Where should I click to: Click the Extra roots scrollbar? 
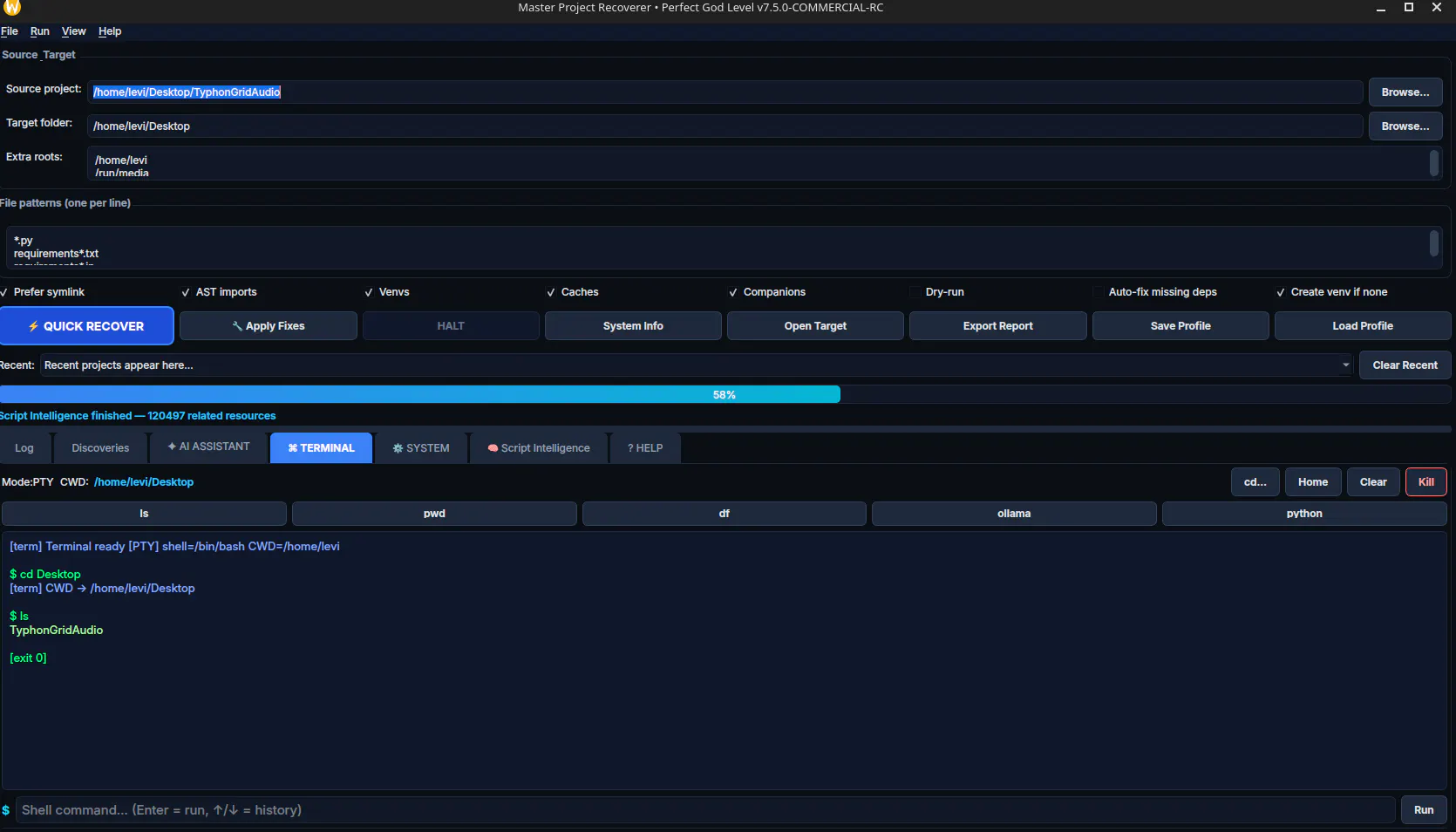(1434, 163)
